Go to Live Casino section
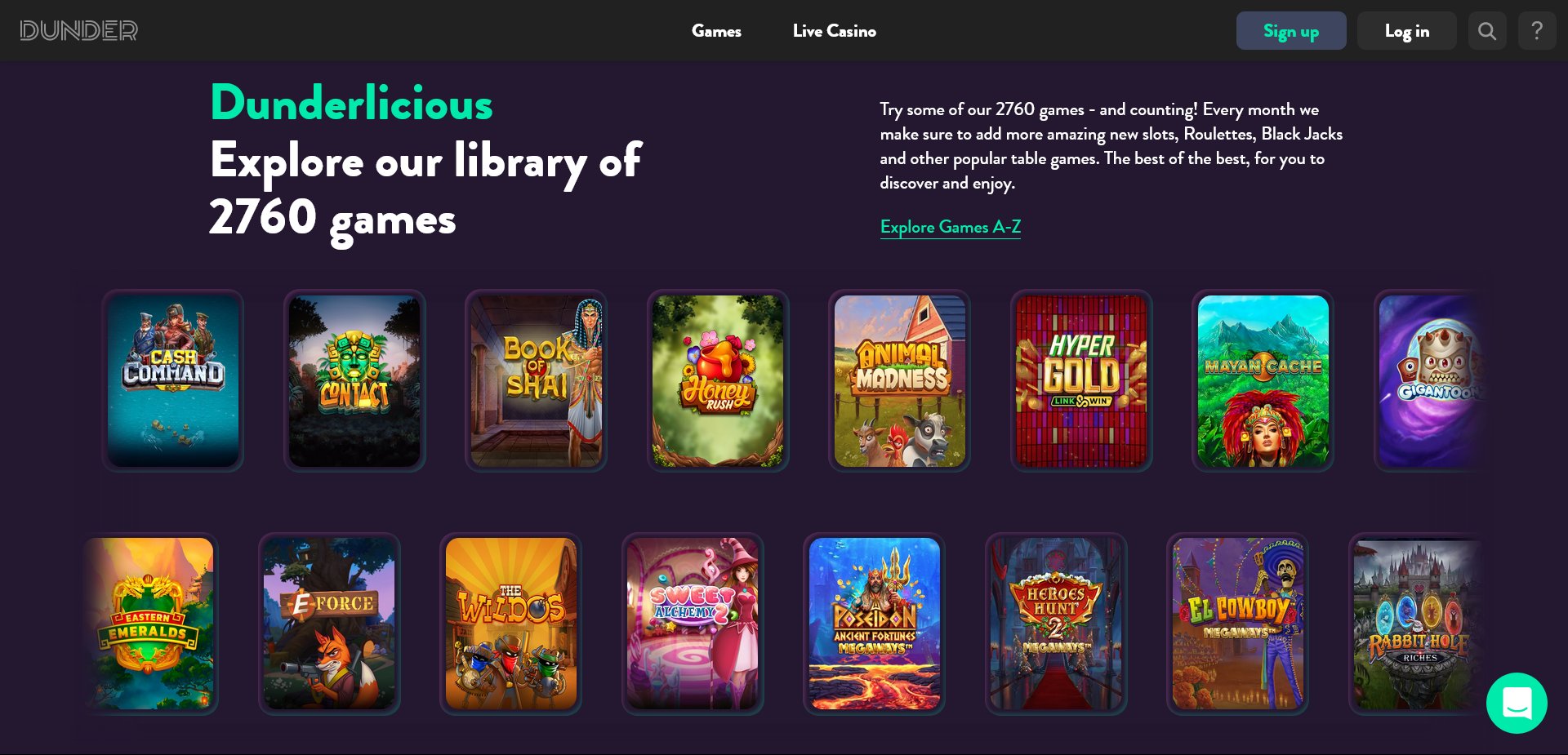 click(x=834, y=31)
